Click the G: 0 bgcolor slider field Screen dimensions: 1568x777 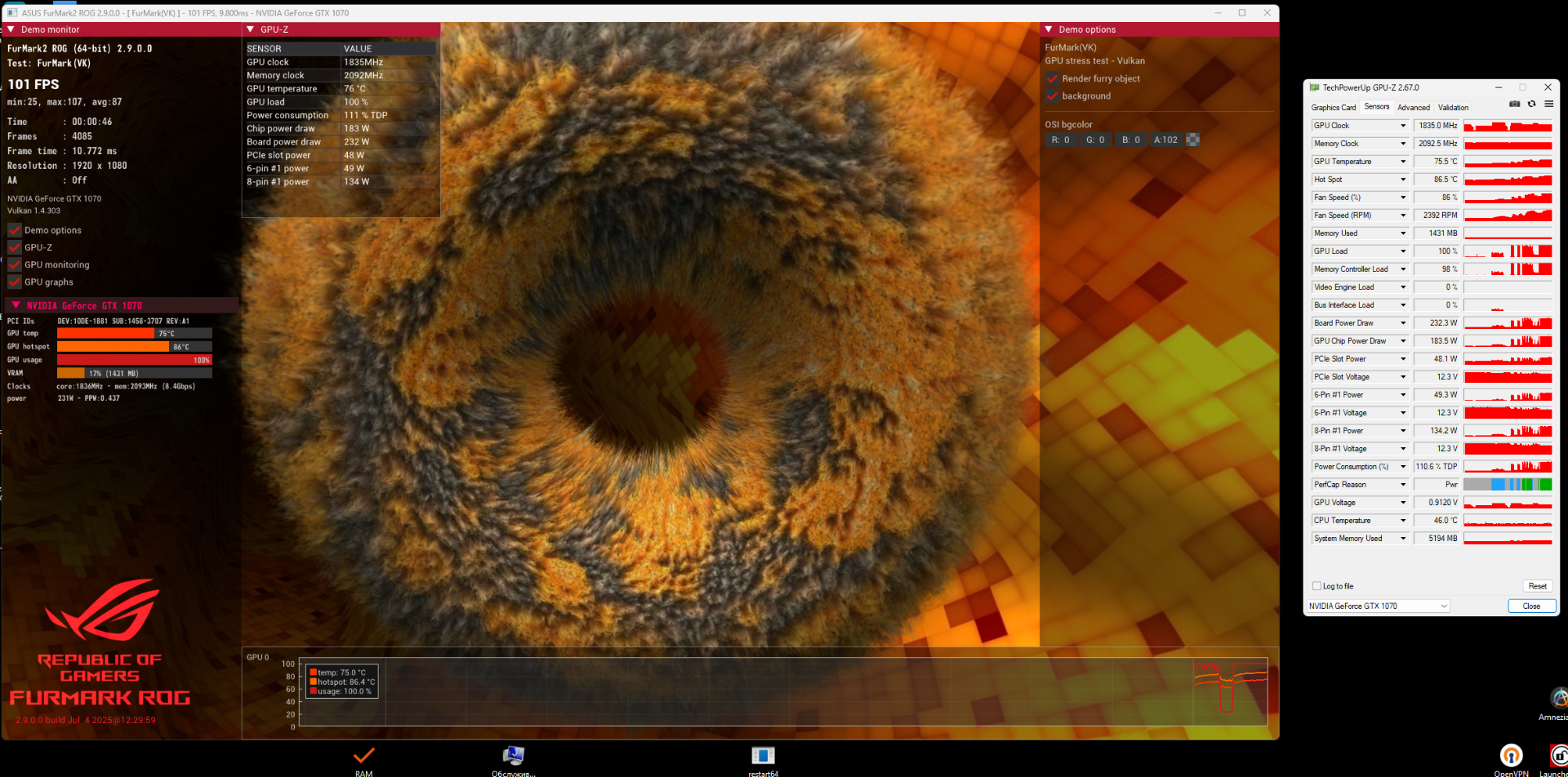point(1094,140)
